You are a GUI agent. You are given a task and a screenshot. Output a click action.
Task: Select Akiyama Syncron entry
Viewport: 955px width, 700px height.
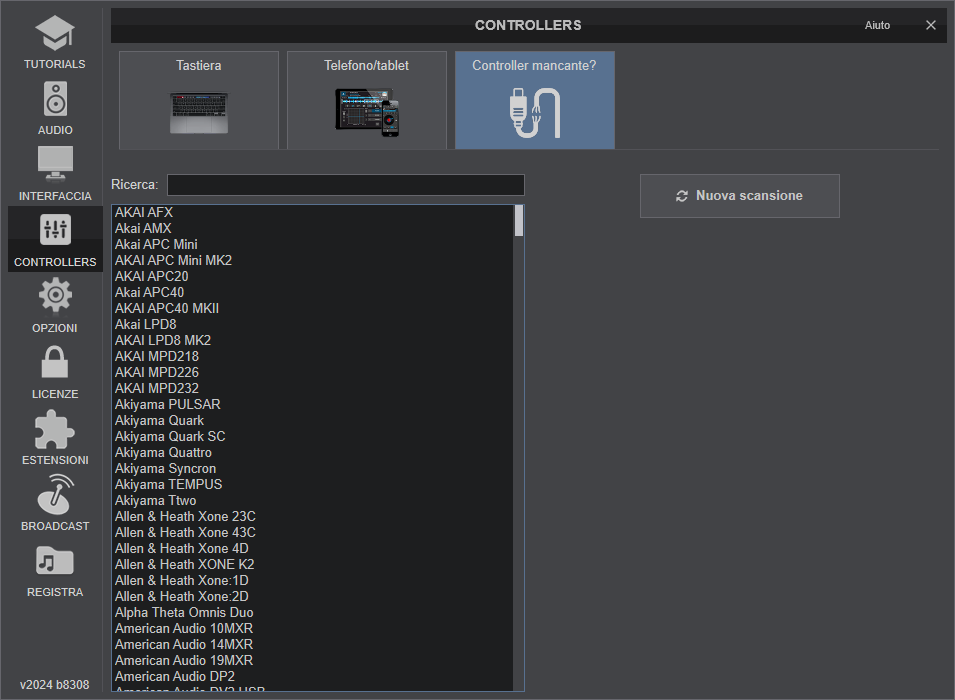pyautogui.click(x=313, y=468)
